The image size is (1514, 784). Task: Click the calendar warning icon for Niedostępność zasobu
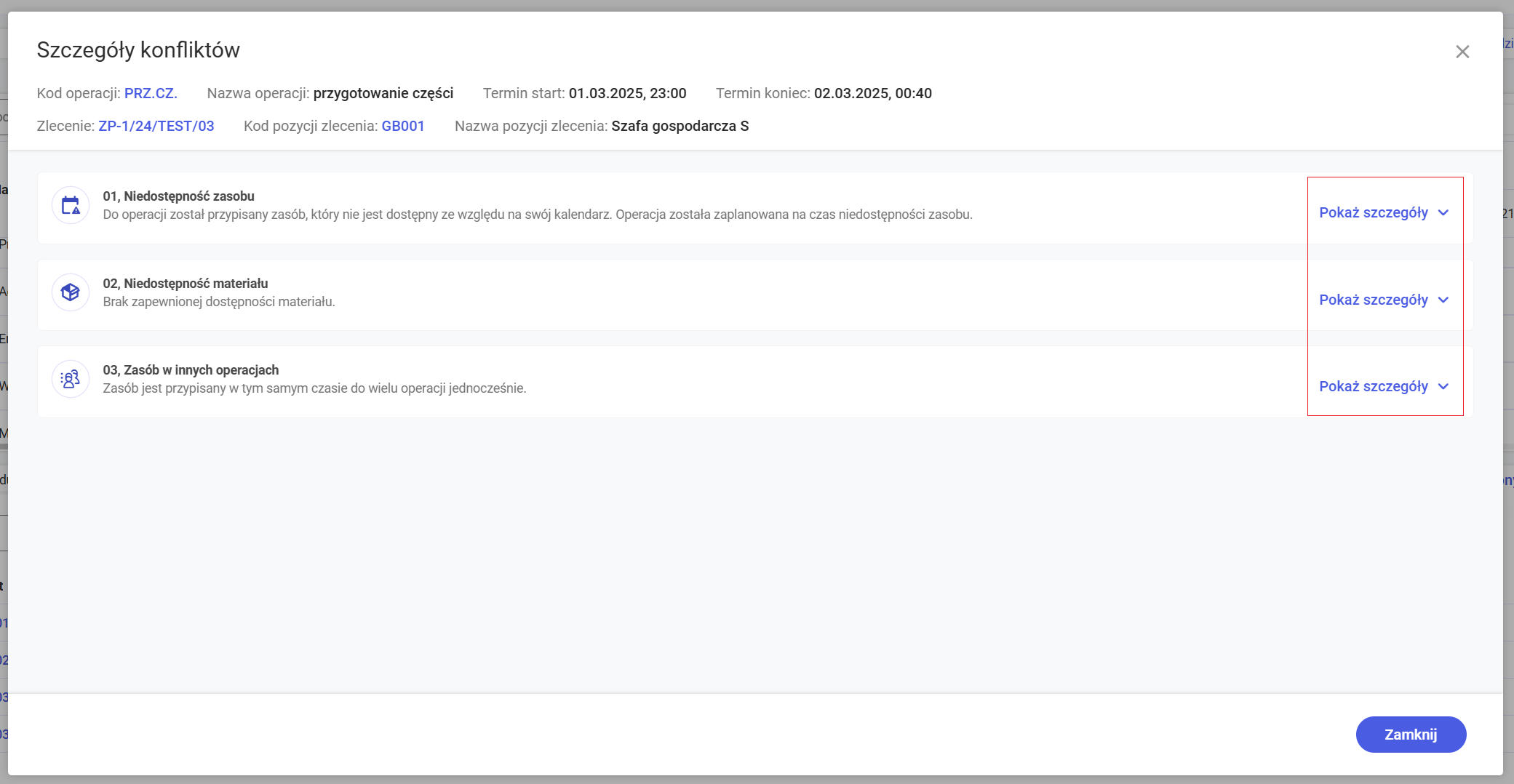coord(71,206)
